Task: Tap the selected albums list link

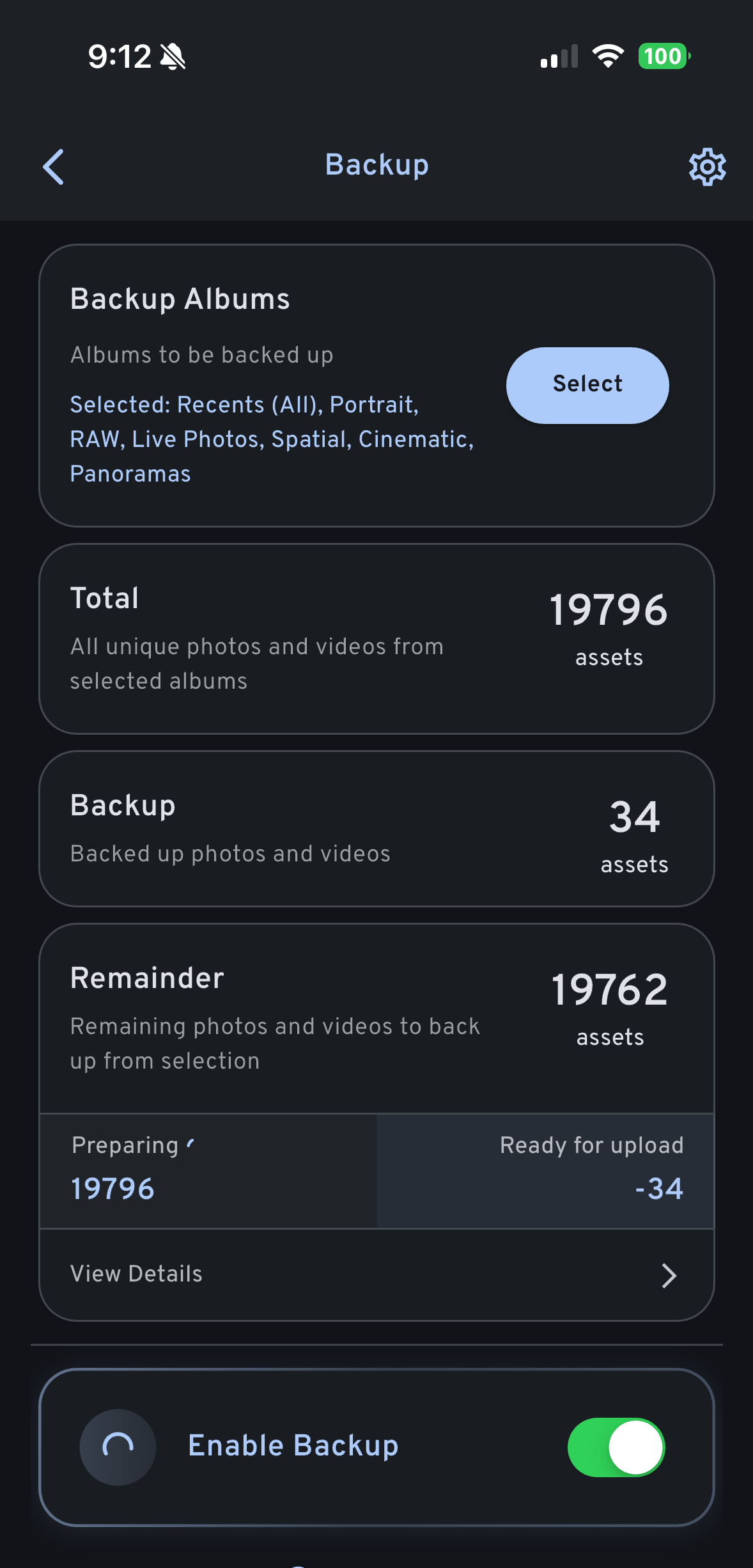Action: tap(271, 439)
